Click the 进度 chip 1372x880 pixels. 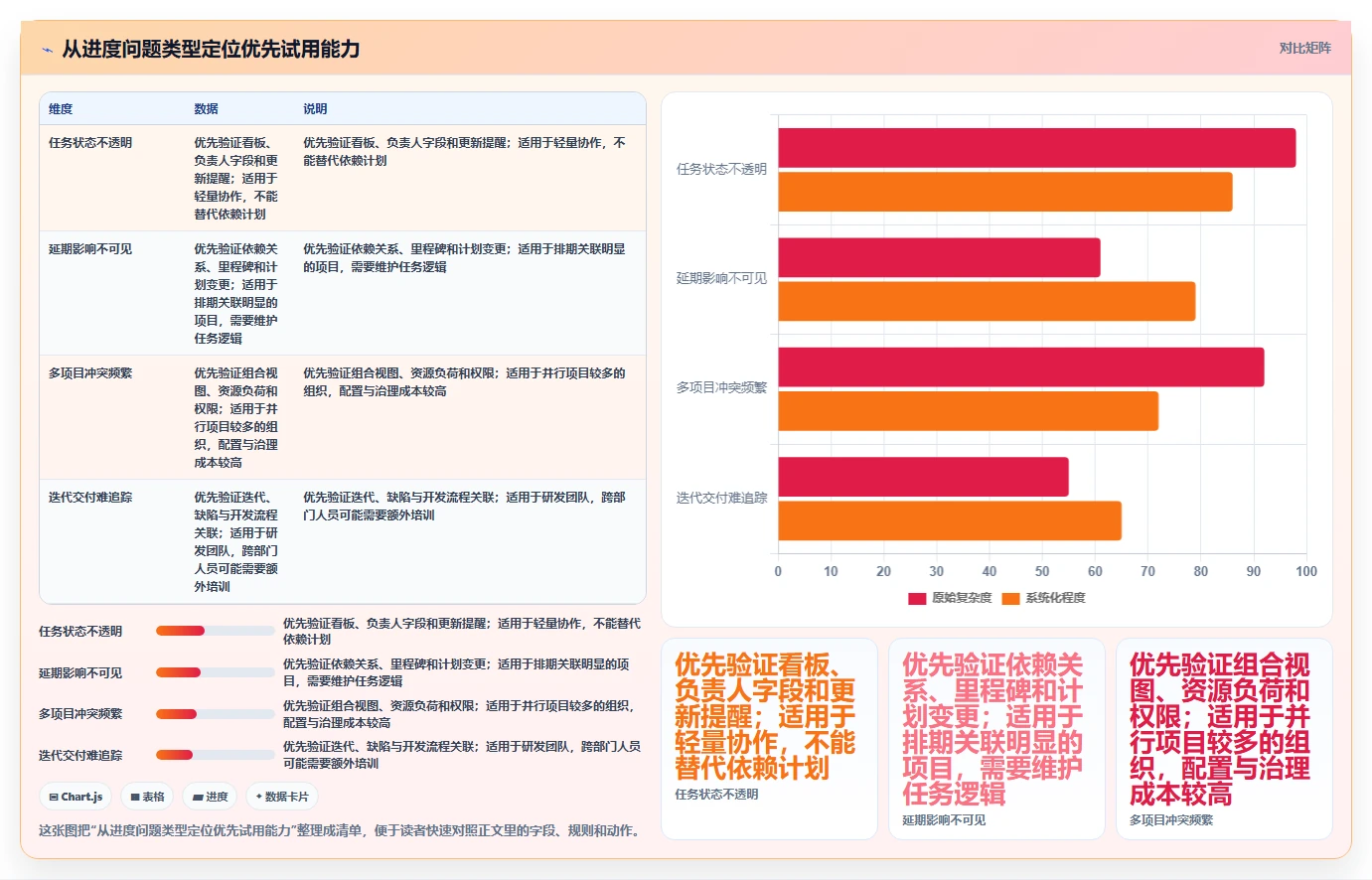click(211, 797)
